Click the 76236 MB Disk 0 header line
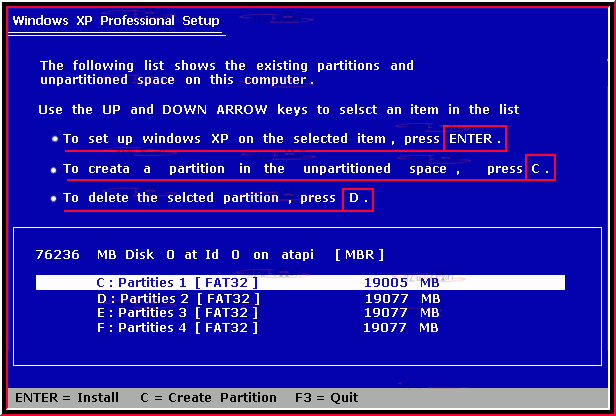The width and height of the screenshot is (616, 416). coord(209,255)
